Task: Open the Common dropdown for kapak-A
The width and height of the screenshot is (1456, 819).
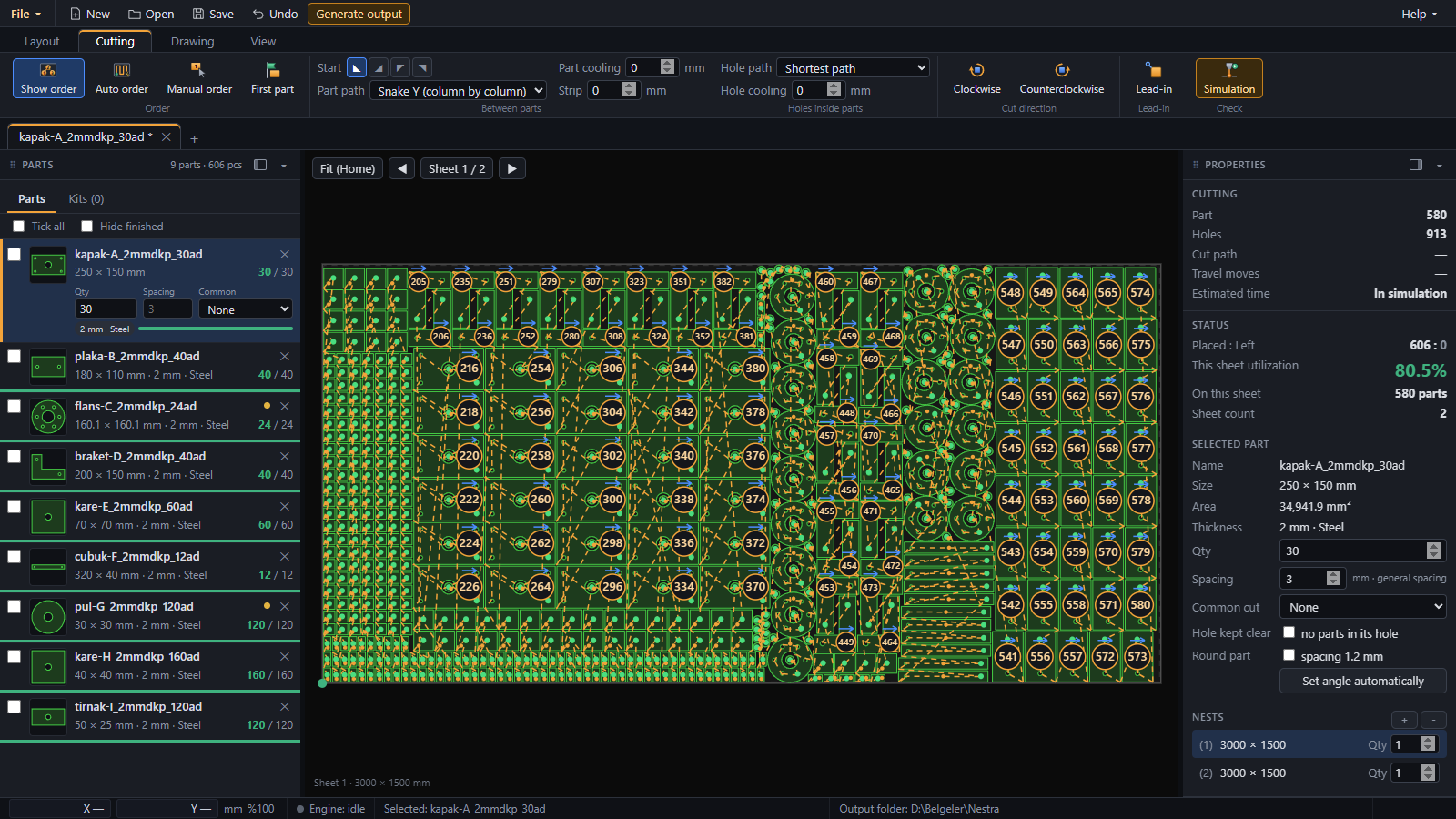Action: (x=246, y=309)
